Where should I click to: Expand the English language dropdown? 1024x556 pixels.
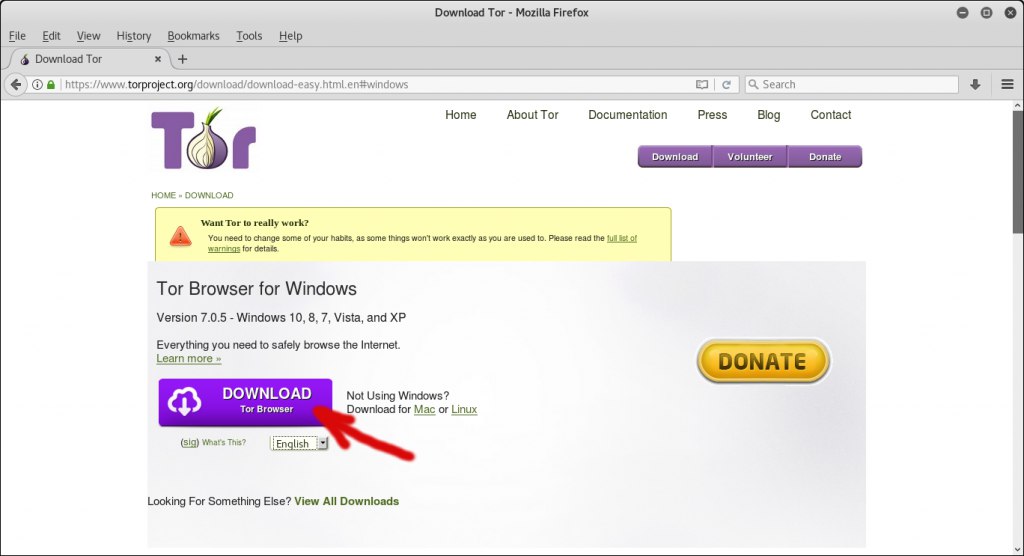pos(299,444)
